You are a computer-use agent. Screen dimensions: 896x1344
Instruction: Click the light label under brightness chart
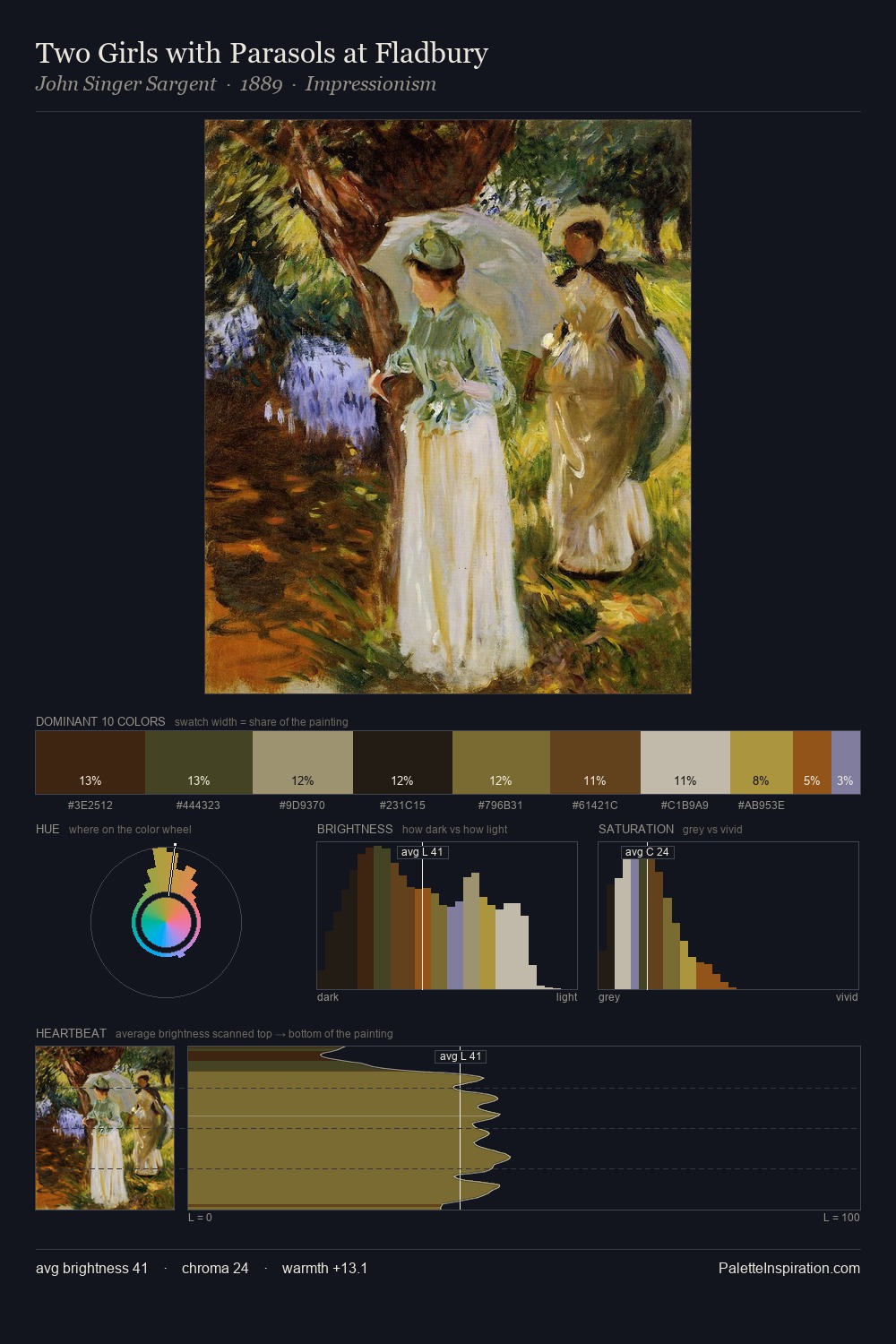tap(566, 997)
